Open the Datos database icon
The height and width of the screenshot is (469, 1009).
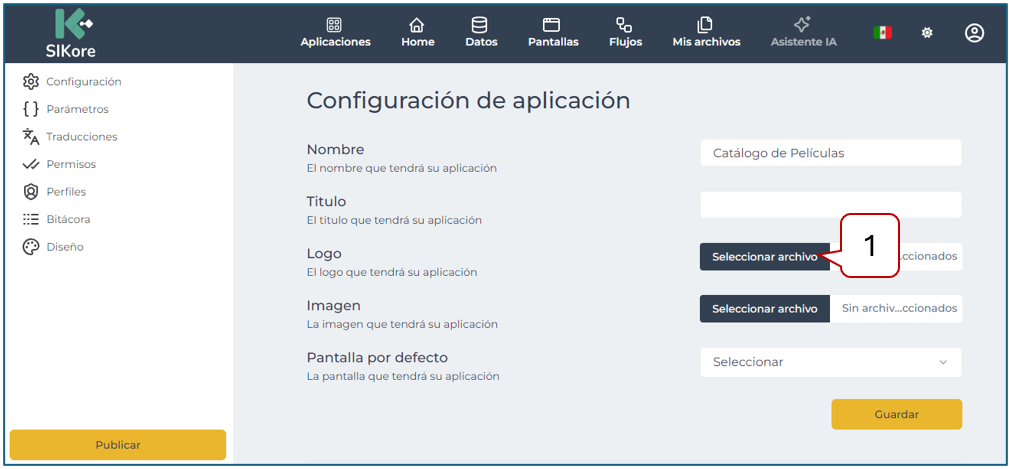pyautogui.click(x=480, y=26)
